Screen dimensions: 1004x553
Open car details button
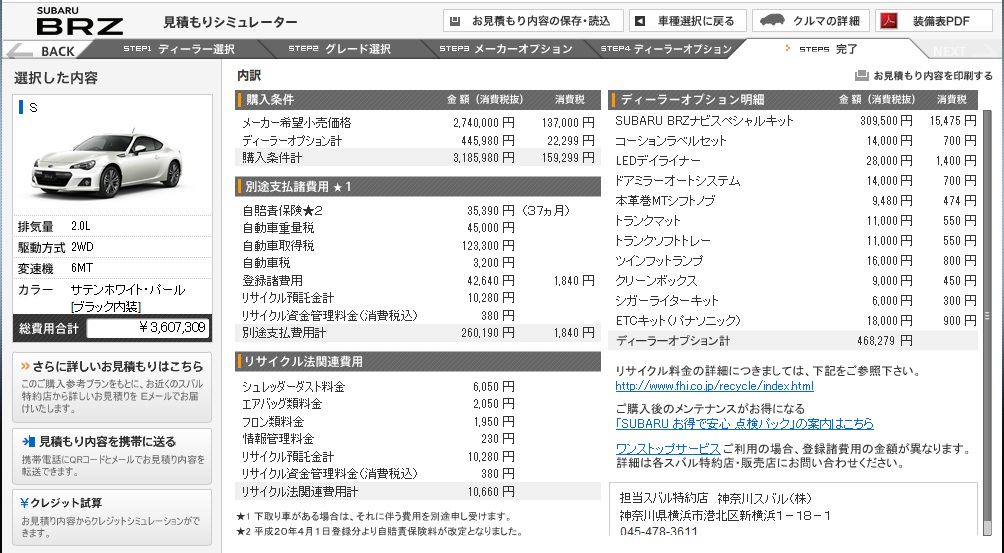810,21
